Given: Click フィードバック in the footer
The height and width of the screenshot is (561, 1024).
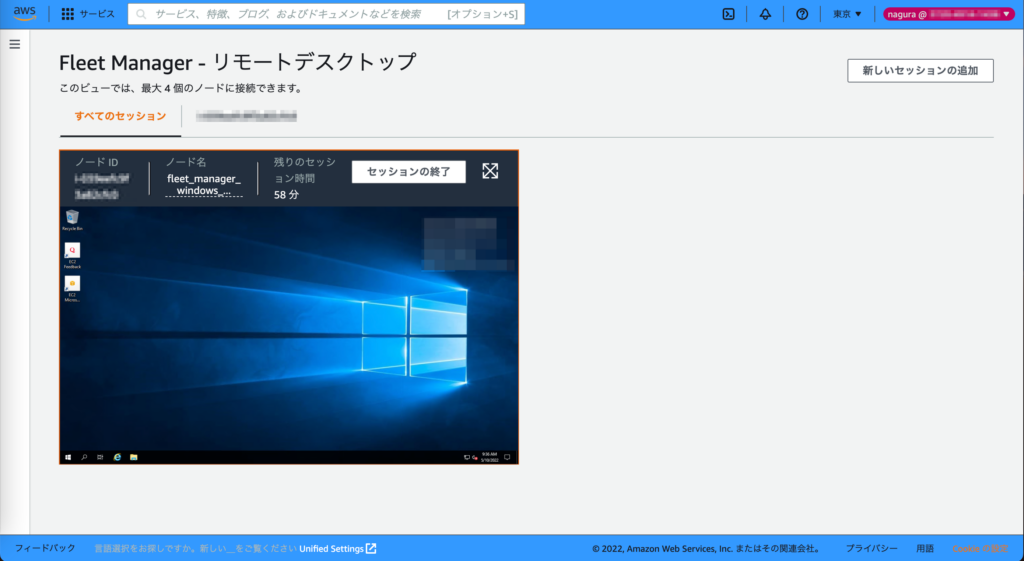Looking at the screenshot, I should [45, 548].
